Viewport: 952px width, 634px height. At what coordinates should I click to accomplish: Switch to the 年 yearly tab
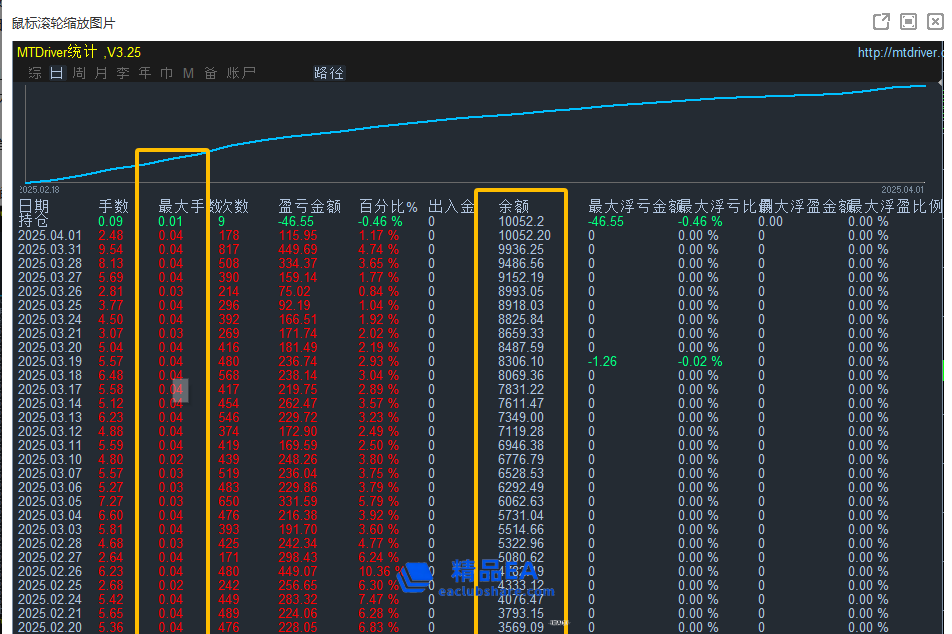pos(144,73)
